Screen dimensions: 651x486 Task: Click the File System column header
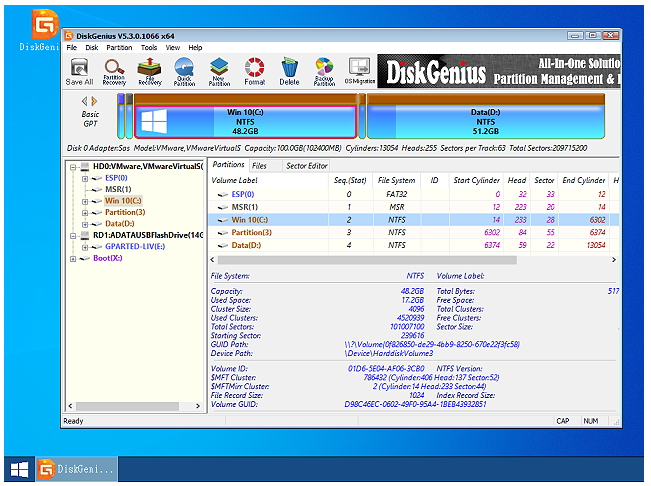pyautogui.click(x=396, y=180)
